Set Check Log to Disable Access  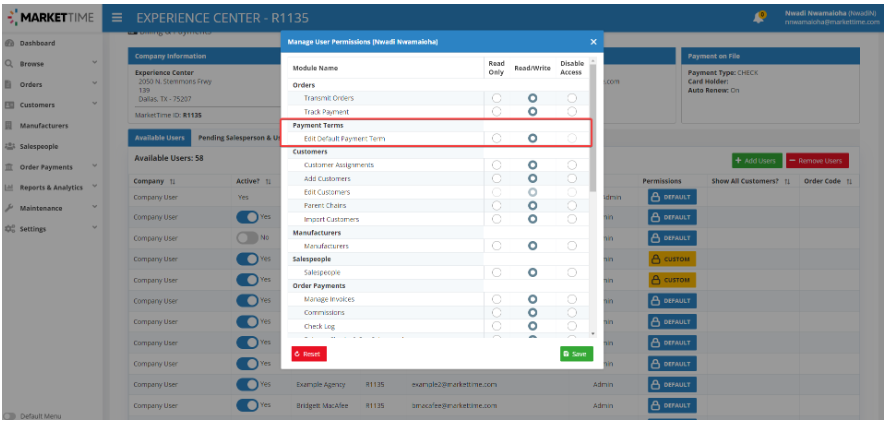572,326
